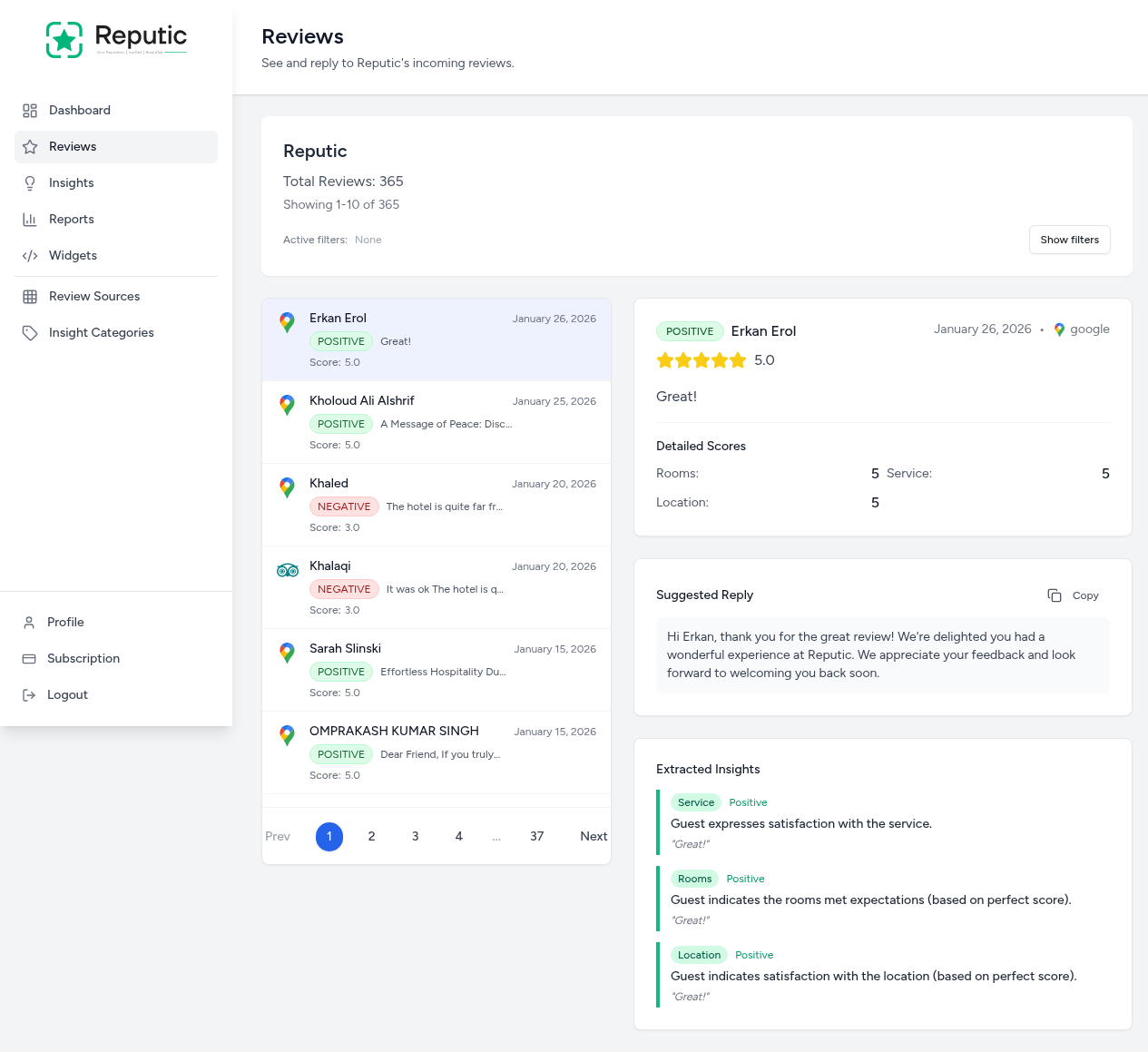This screenshot has width=1148, height=1052.
Task: Open the Profile page label
Action: (x=65, y=623)
